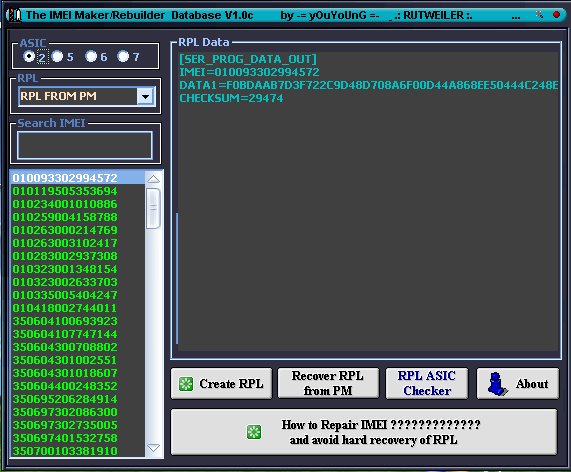Viewport: 571px width, 472px height.
Task: Click the blue About figure icon
Action: [497, 384]
